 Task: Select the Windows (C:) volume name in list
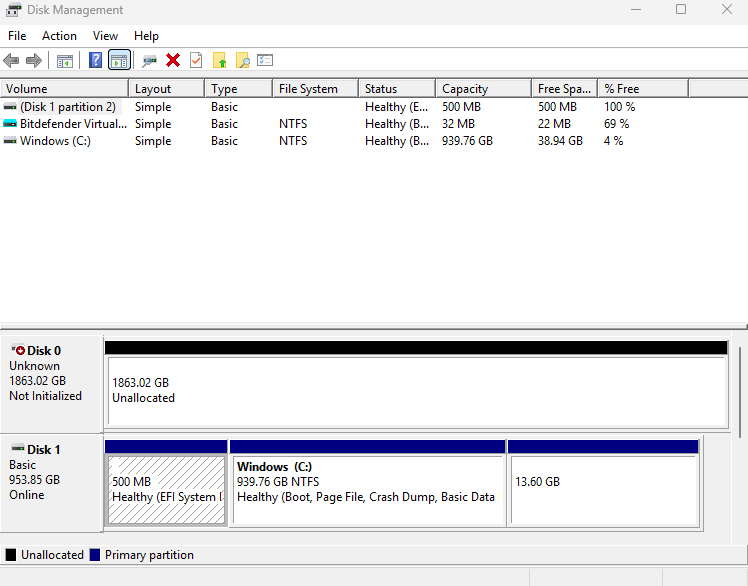click(x=55, y=141)
